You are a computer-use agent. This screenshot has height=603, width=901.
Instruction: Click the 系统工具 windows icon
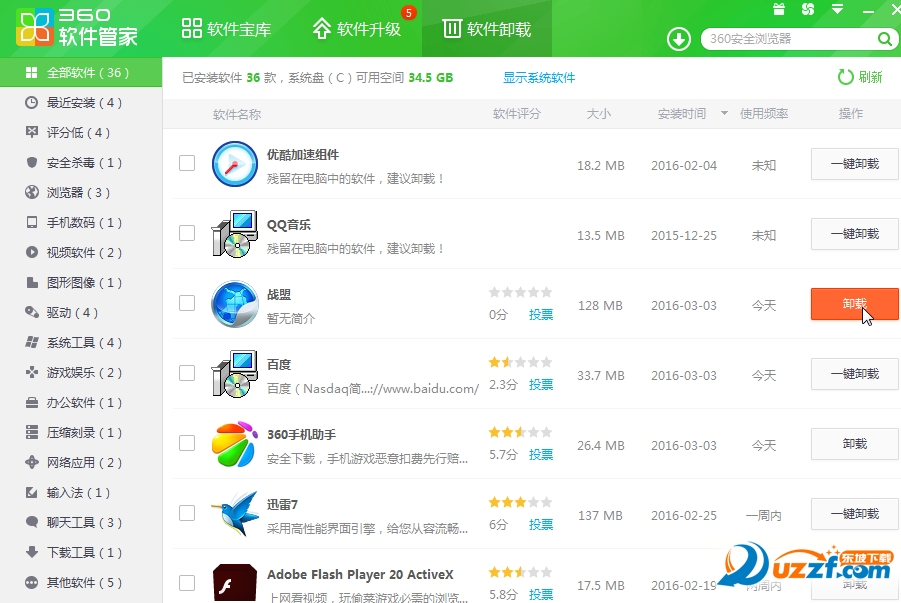[32, 343]
